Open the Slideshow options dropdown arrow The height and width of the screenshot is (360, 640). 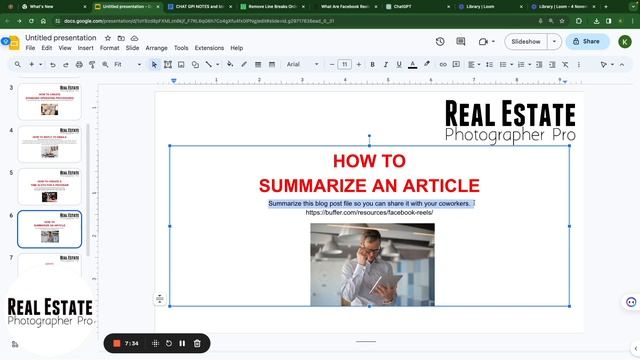pyautogui.click(x=554, y=41)
